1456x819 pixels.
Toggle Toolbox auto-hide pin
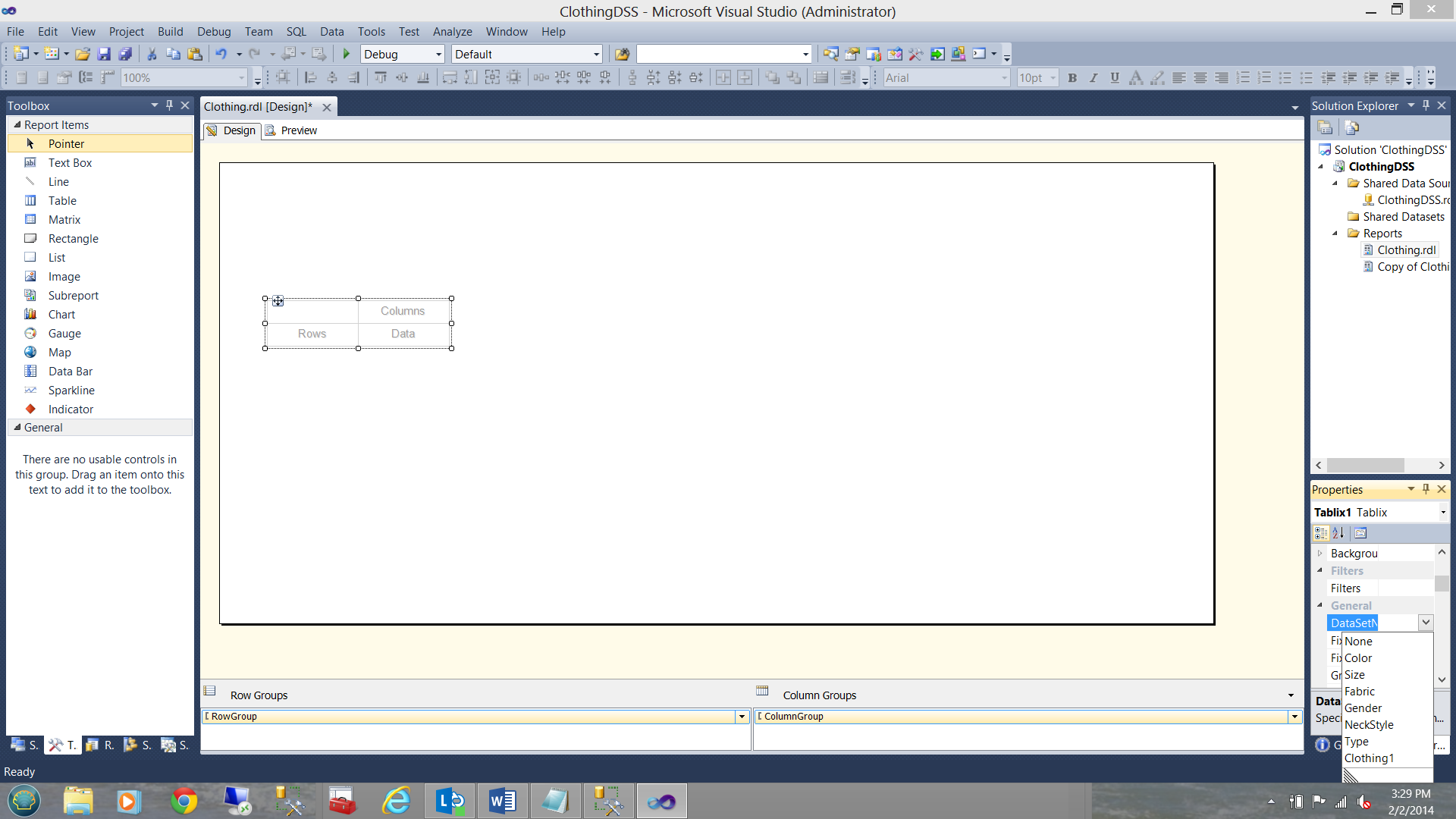coord(169,105)
